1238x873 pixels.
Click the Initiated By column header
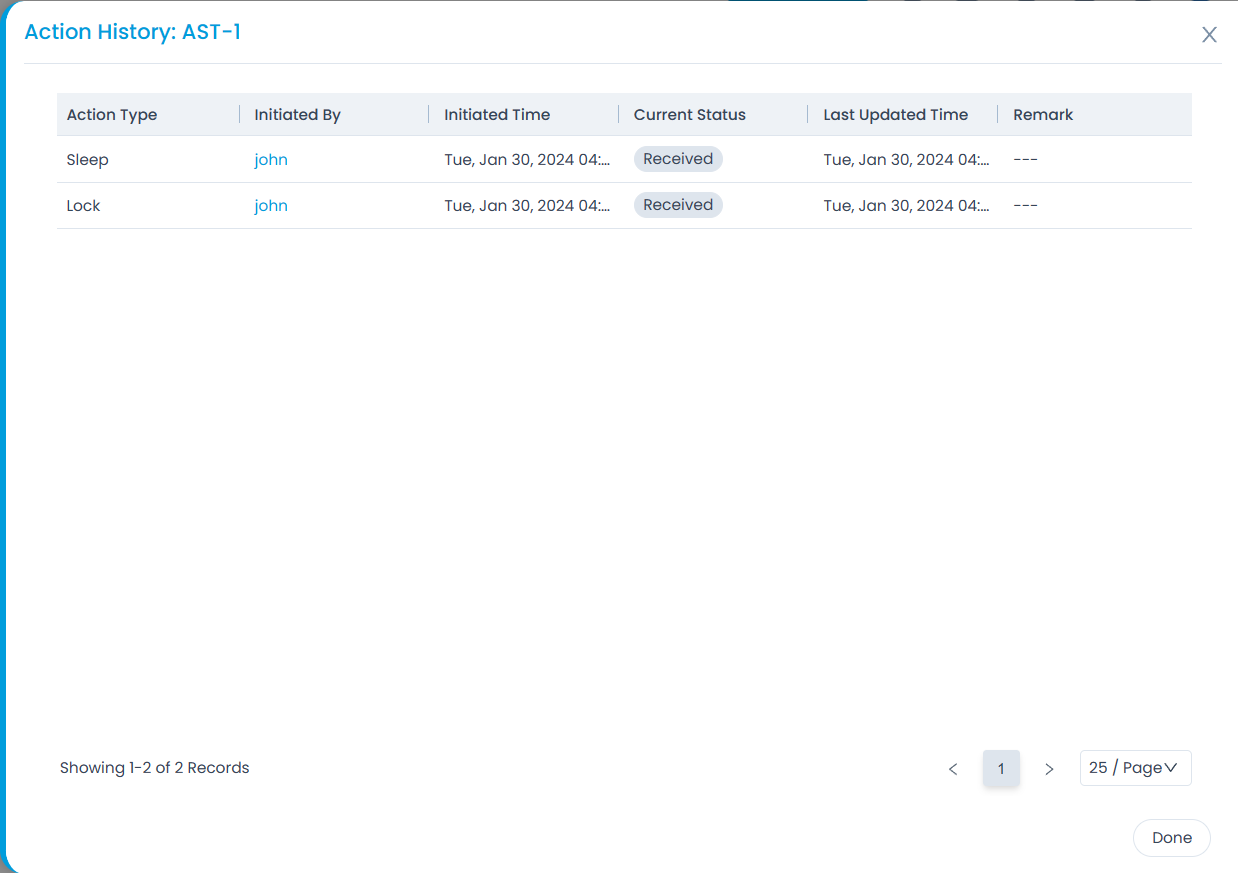pyautogui.click(x=297, y=115)
